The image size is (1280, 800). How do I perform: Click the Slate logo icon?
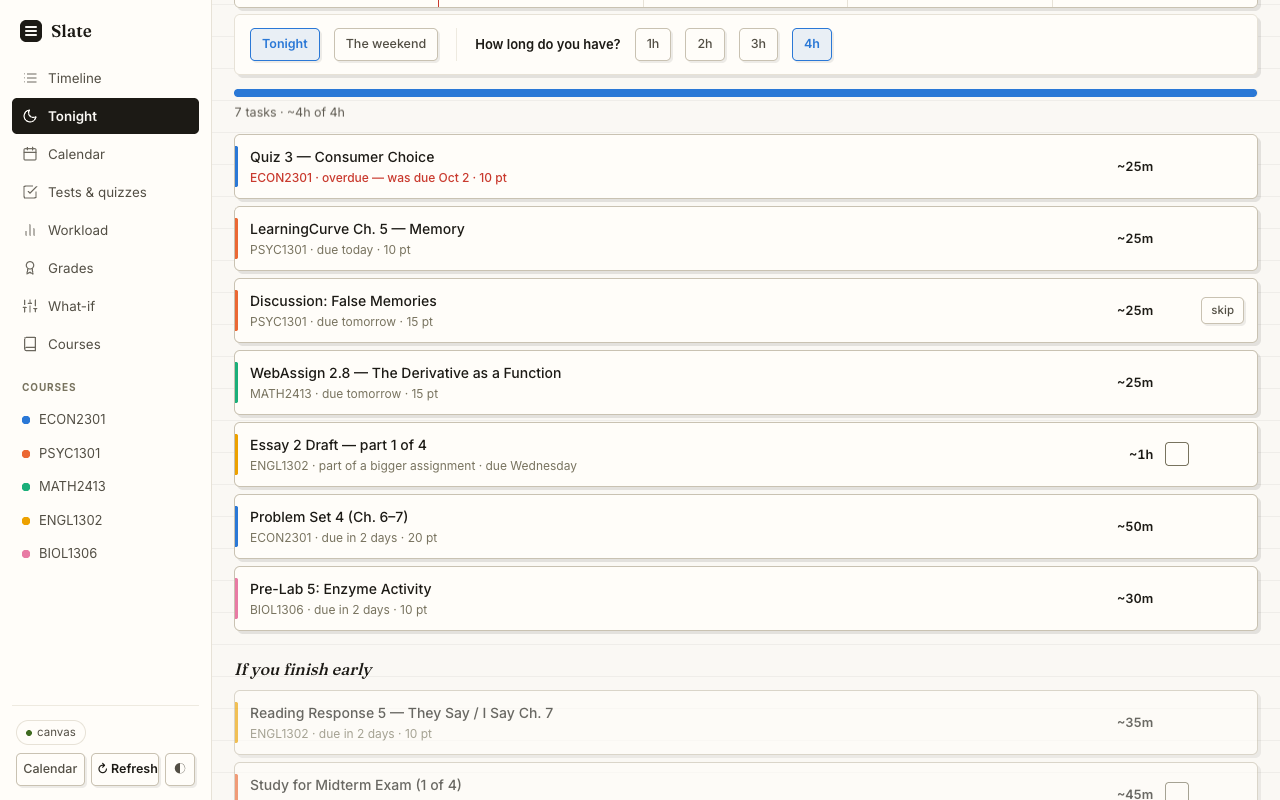(31, 31)
